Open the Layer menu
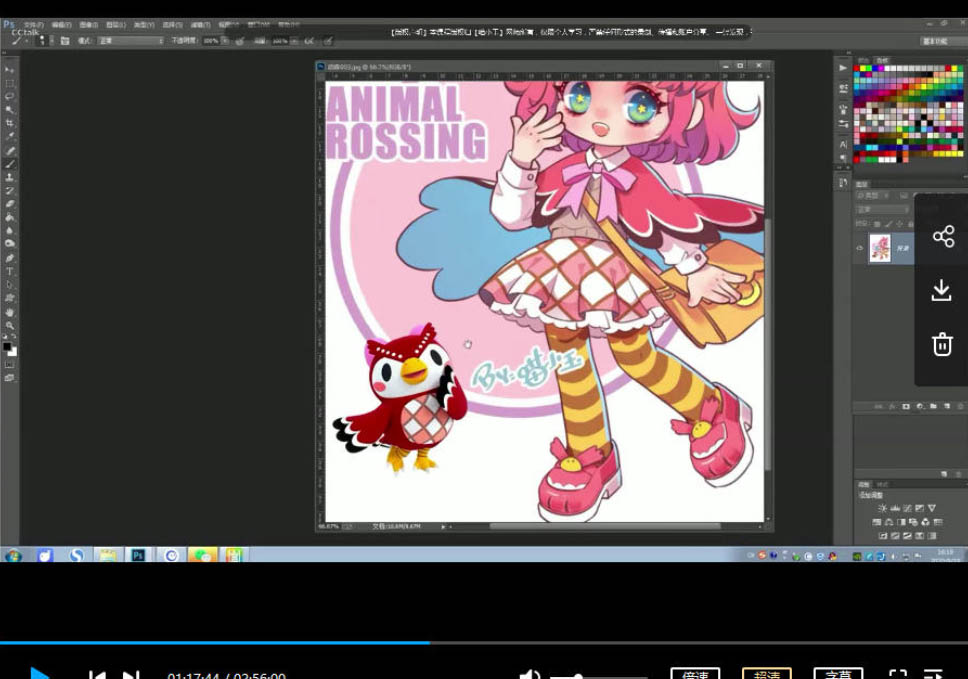Image resolution: width=968 pixels, height=679 pixels. 116,25
